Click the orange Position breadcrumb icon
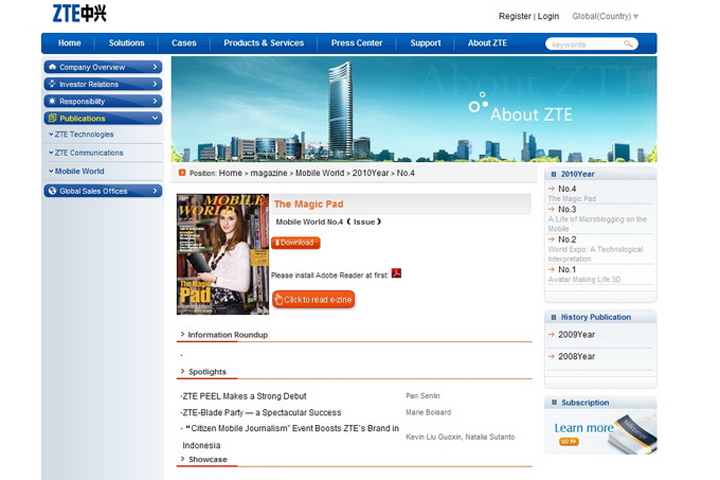This screenshot has height=480, width=720. pos(182,173)
